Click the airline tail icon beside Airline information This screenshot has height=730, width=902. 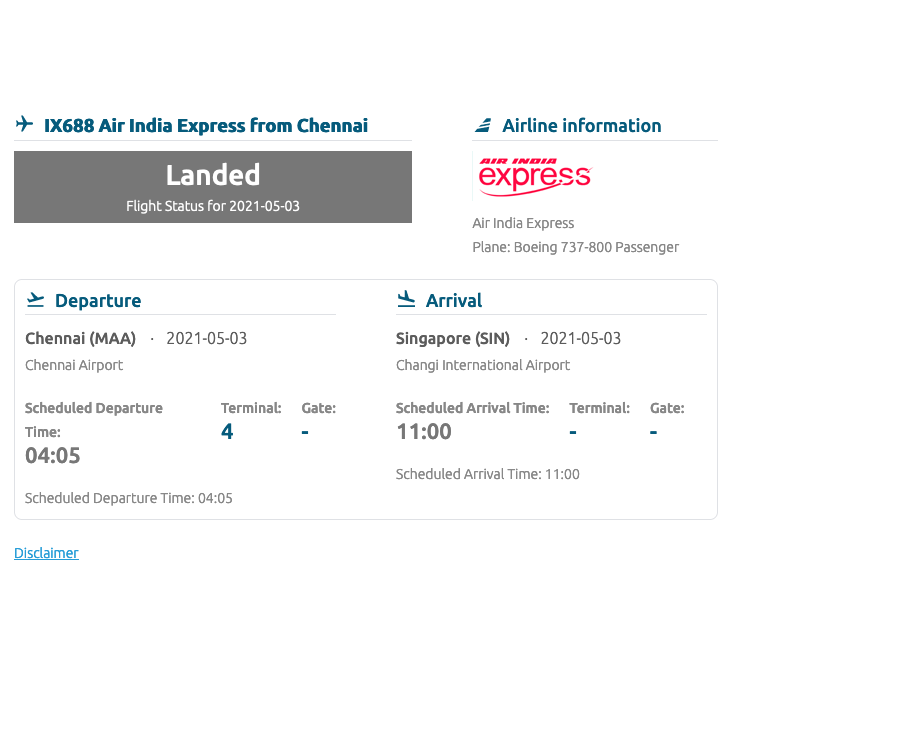(x=483, y=125)
